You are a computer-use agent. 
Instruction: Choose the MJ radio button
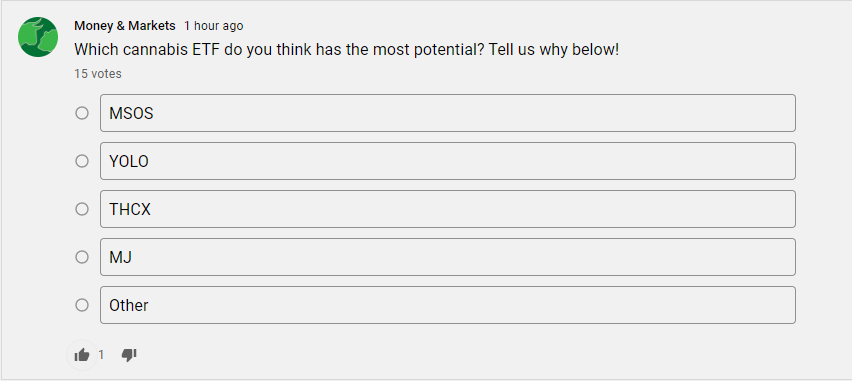pyautogui.click(x=82, y=257)
